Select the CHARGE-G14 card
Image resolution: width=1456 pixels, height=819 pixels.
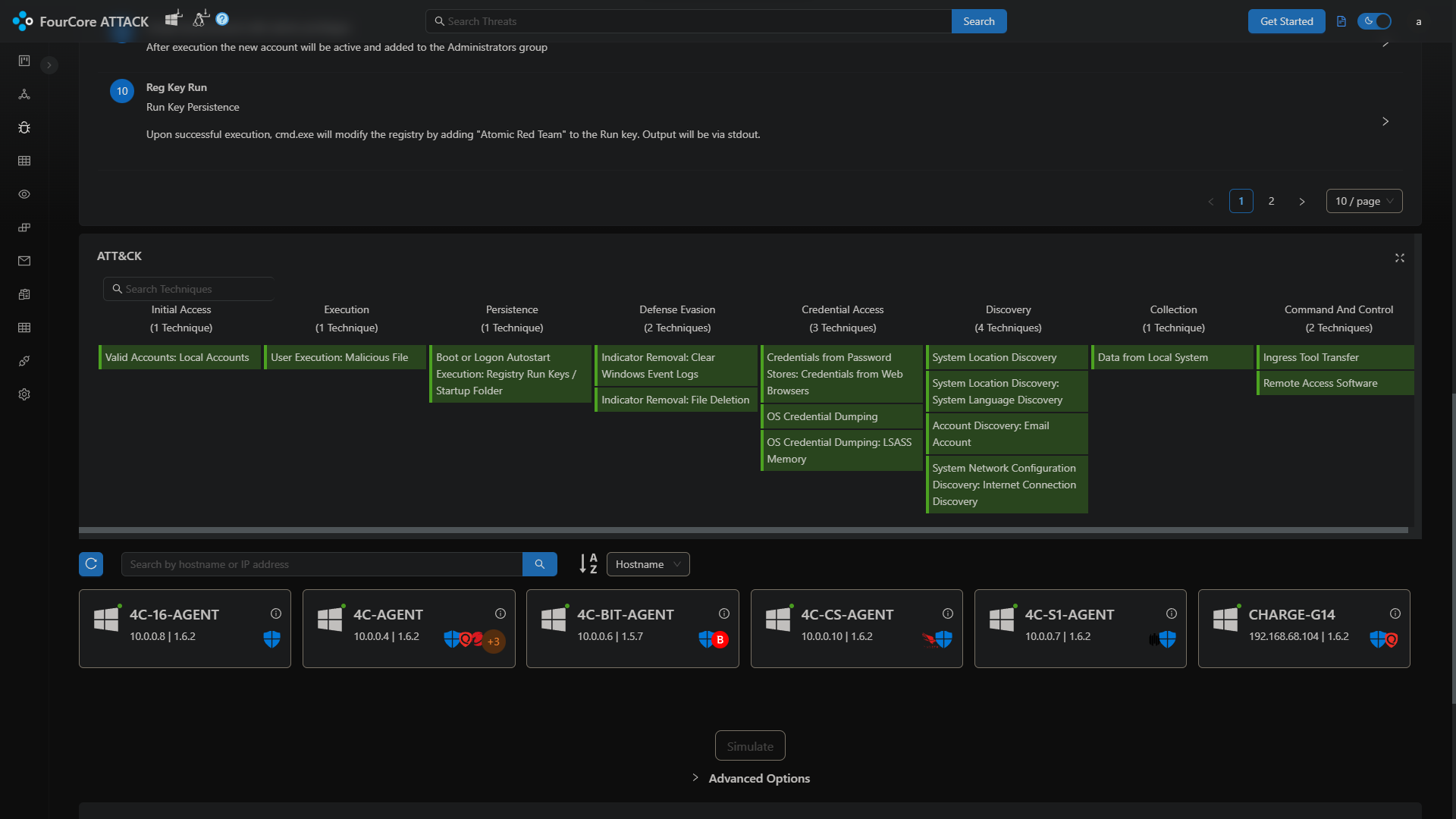pyautogui.click(x=1304, y=629)
